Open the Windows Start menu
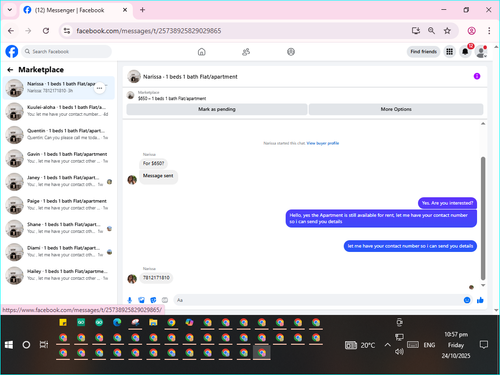The height and width of the screenshot is (375, 500). point(9,345)
